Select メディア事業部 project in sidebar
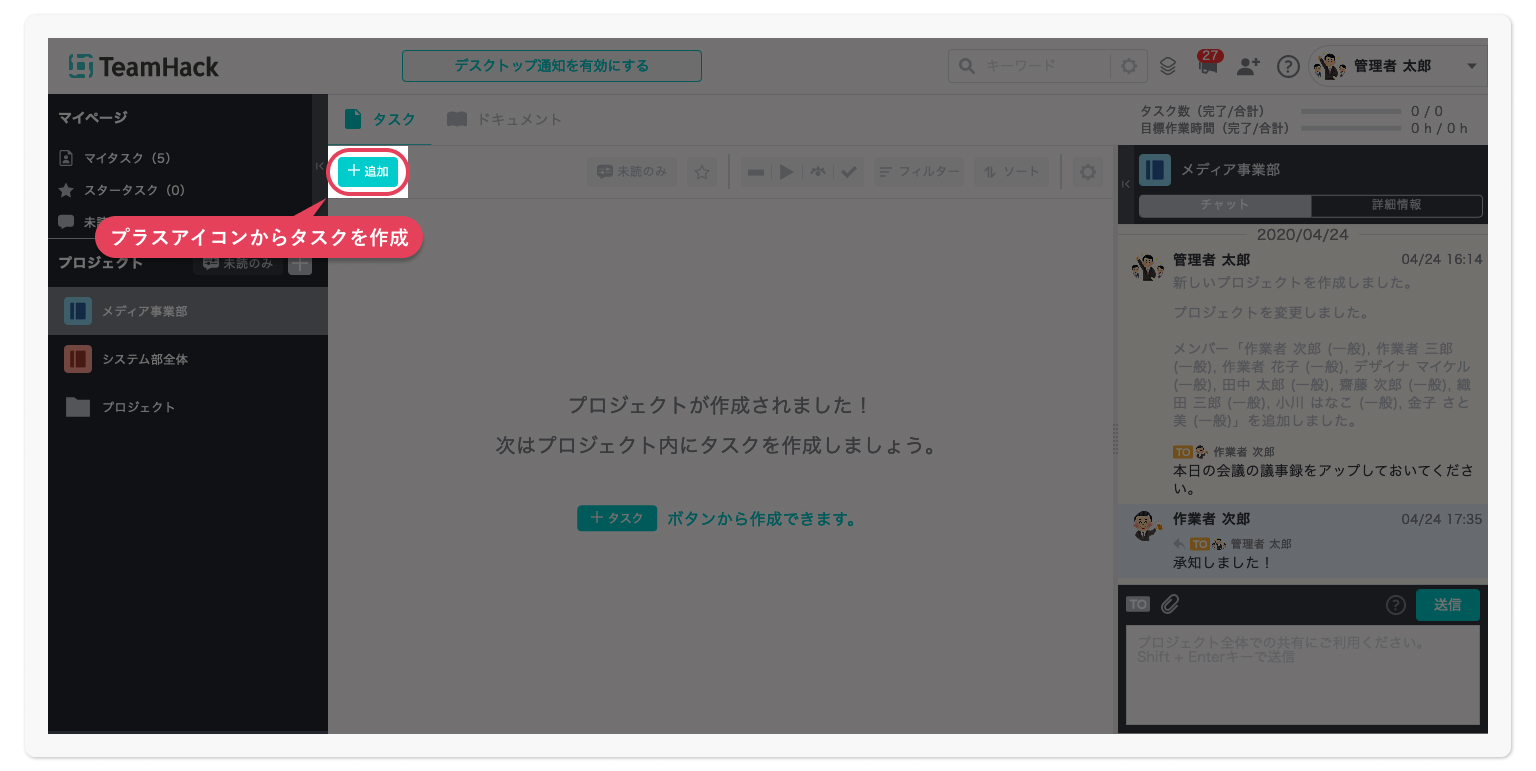 coord(187,311)
